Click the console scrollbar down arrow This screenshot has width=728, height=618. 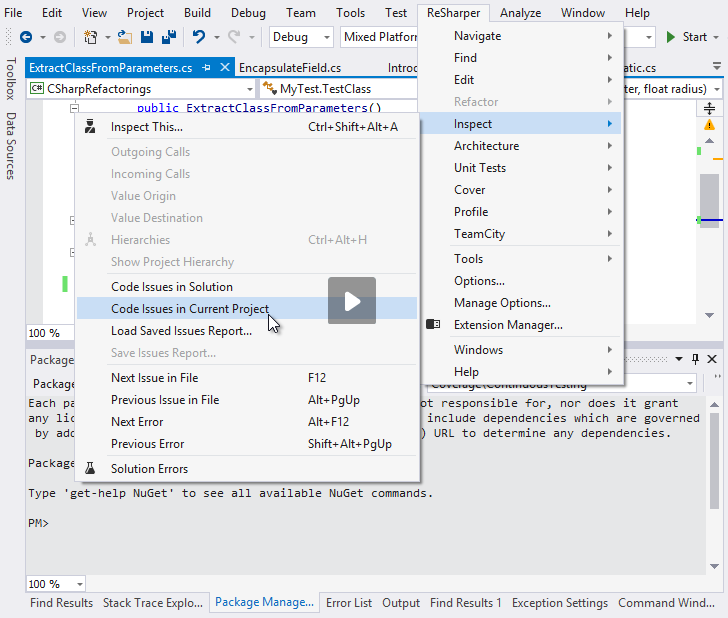714,566
